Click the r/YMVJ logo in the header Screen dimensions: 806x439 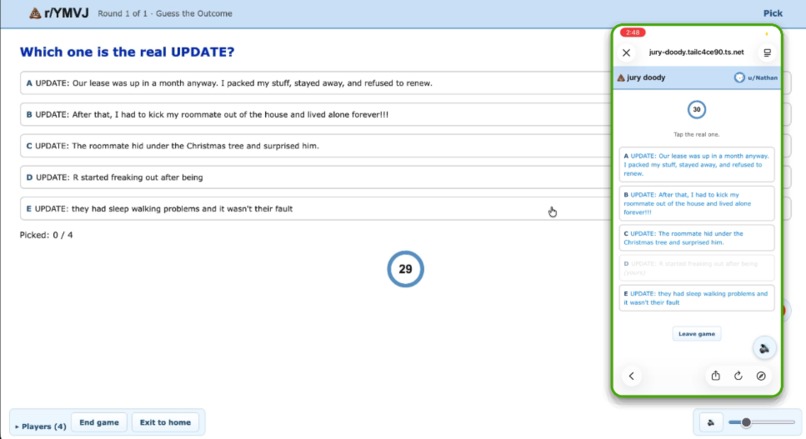point(59,13)
